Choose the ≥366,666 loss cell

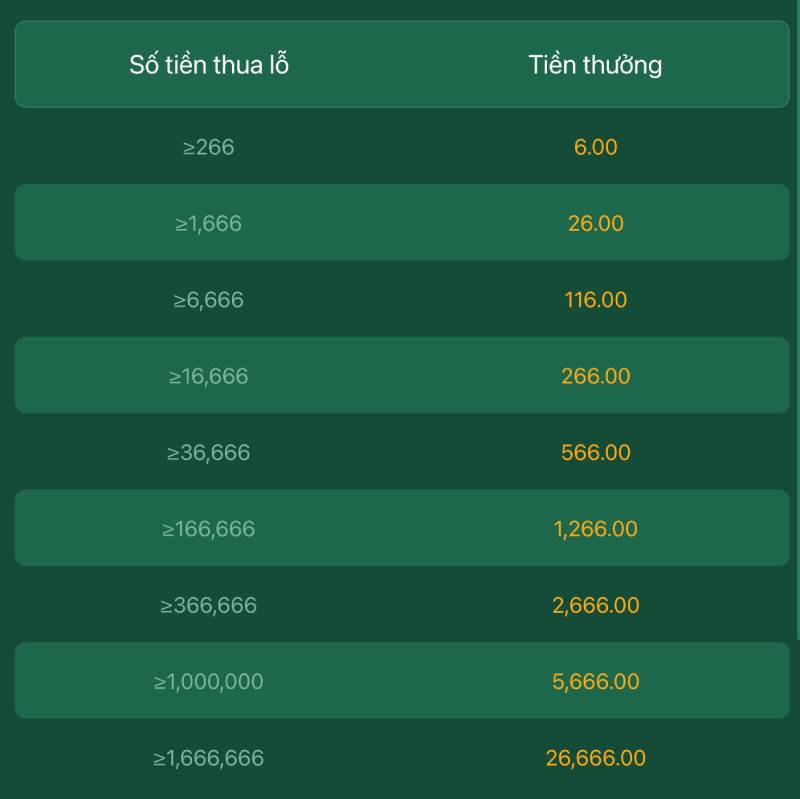point(208,605)
